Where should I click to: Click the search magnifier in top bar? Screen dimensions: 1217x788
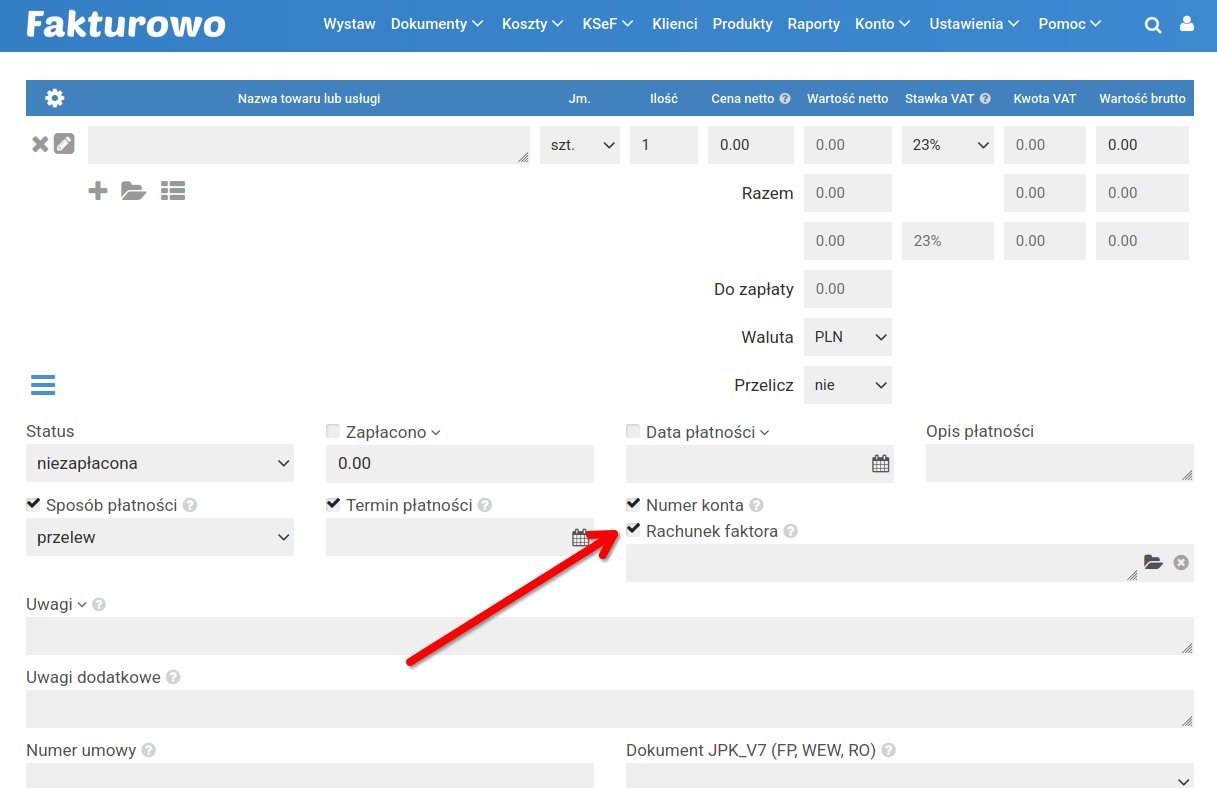coord(1153,25)
